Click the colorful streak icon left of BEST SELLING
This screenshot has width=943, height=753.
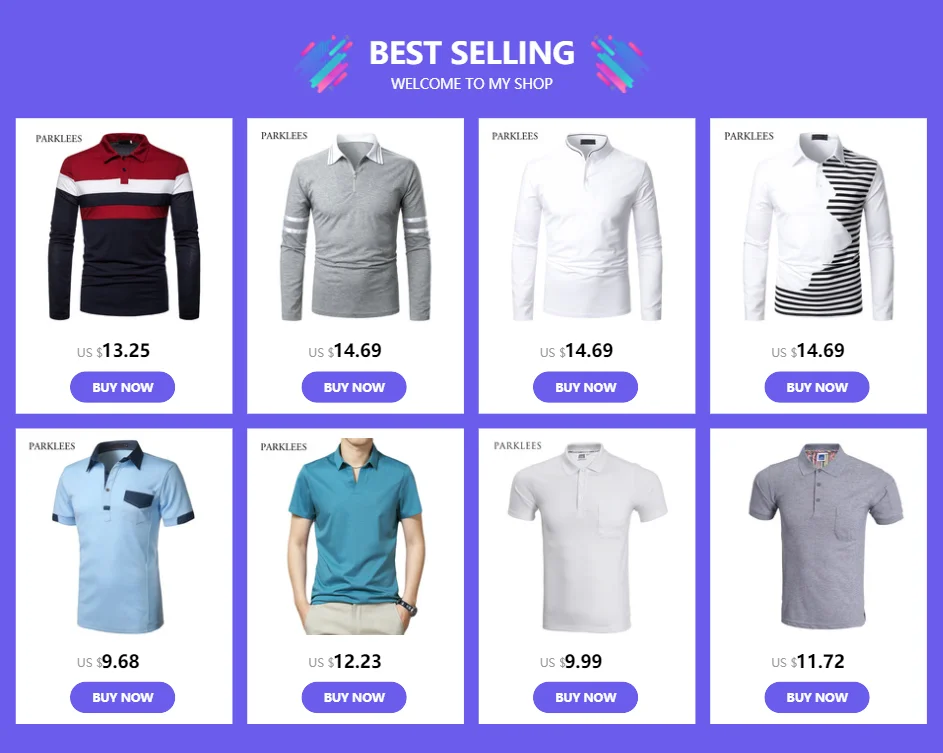click(324, 64)
